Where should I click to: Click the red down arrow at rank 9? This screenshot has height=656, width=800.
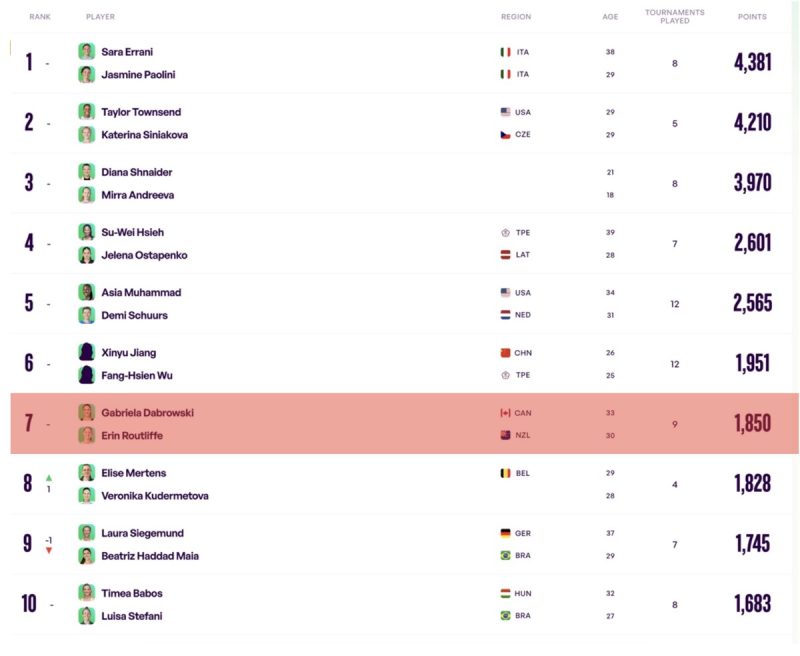click(49, 550)
